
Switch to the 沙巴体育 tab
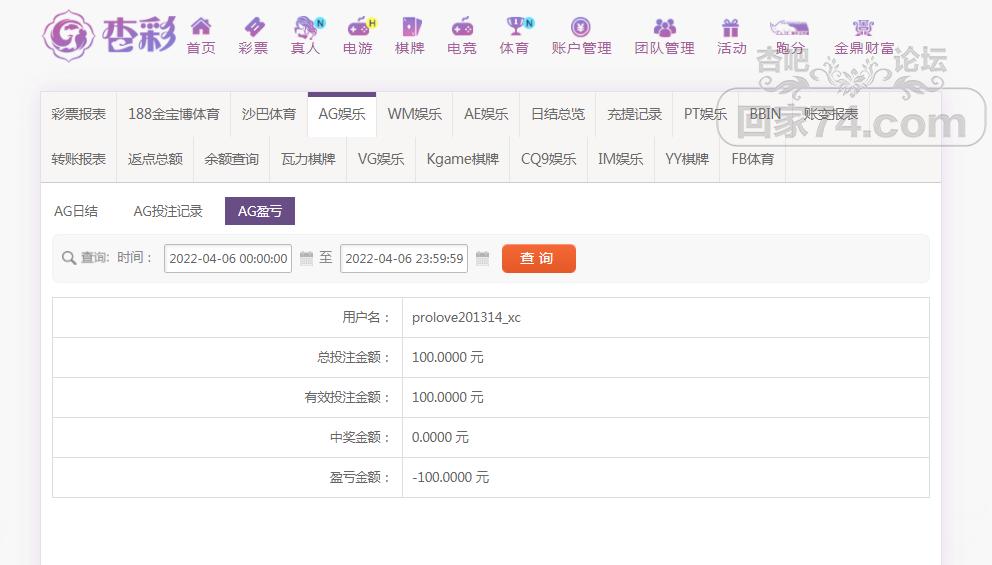pos(269,114)
